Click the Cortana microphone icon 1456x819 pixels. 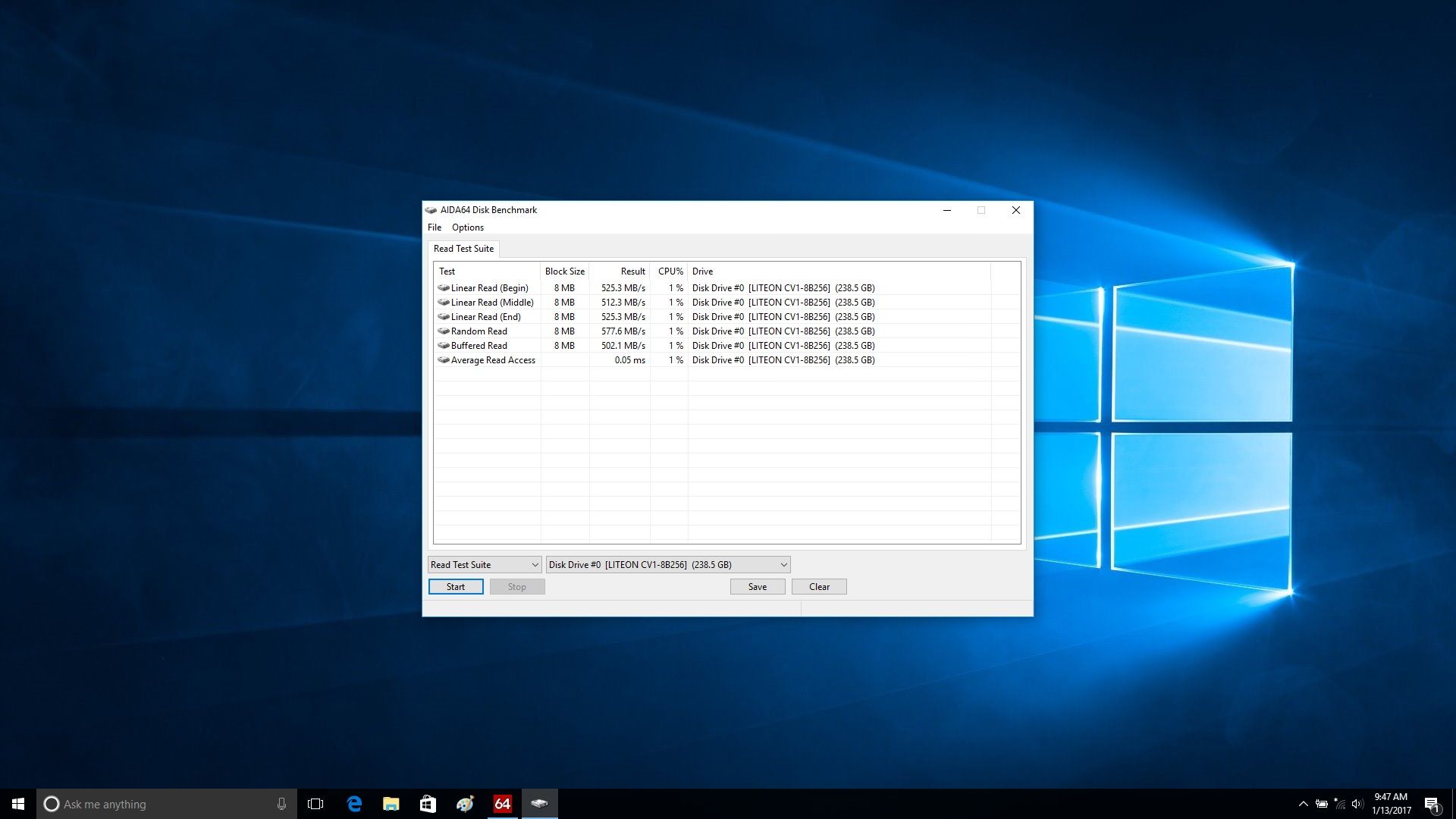coord(281,804)
